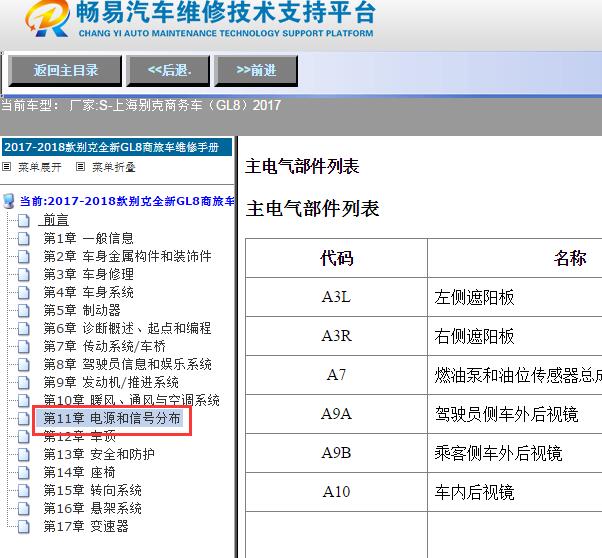Open the 前言 entry
Screen dimensions: 602x558
[x=56, y=220]
